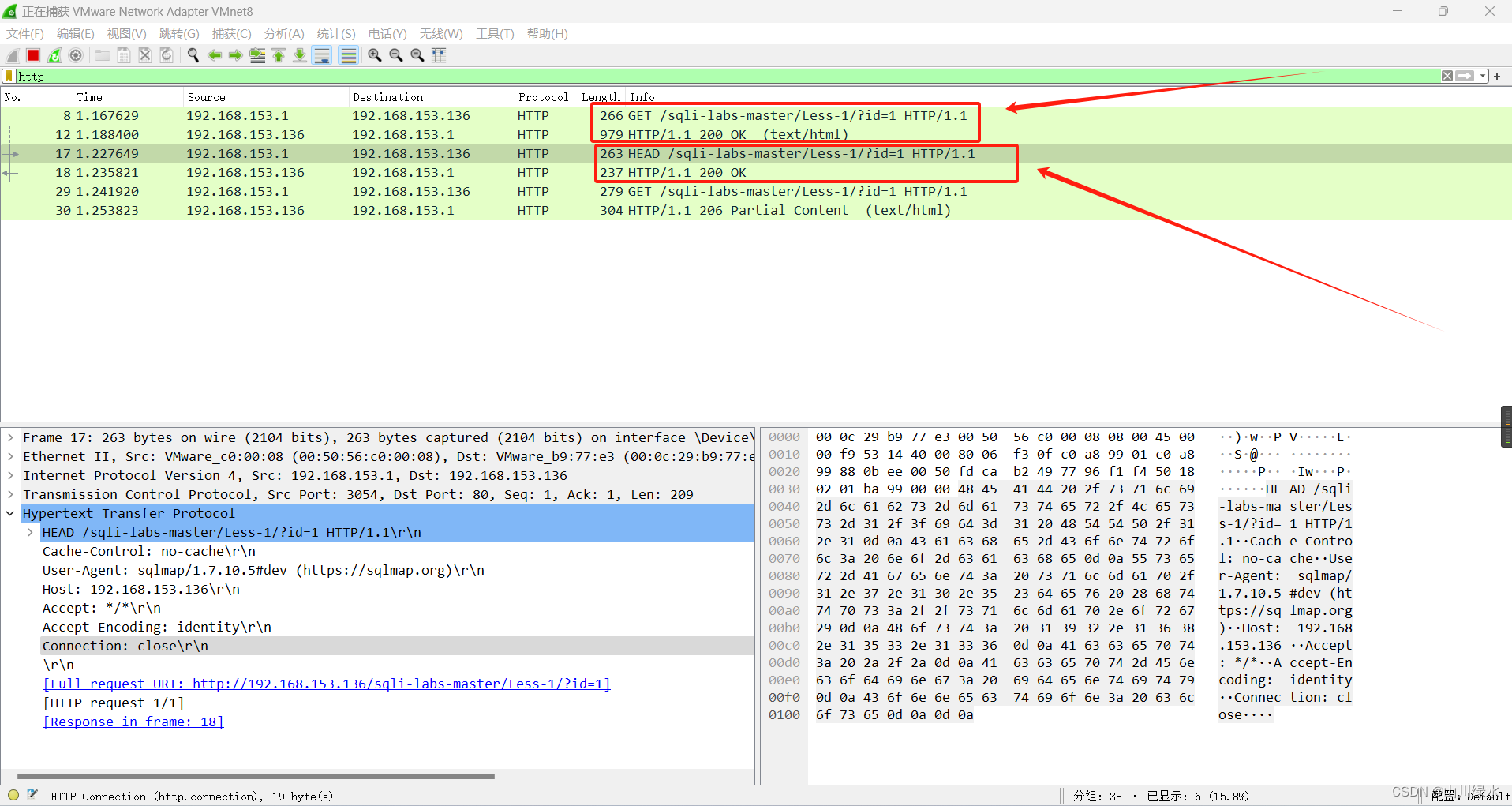Select packet 30 206 Partial Content row
The width and height of the screenshot is (1512, 806).
[x=756, y=210]
